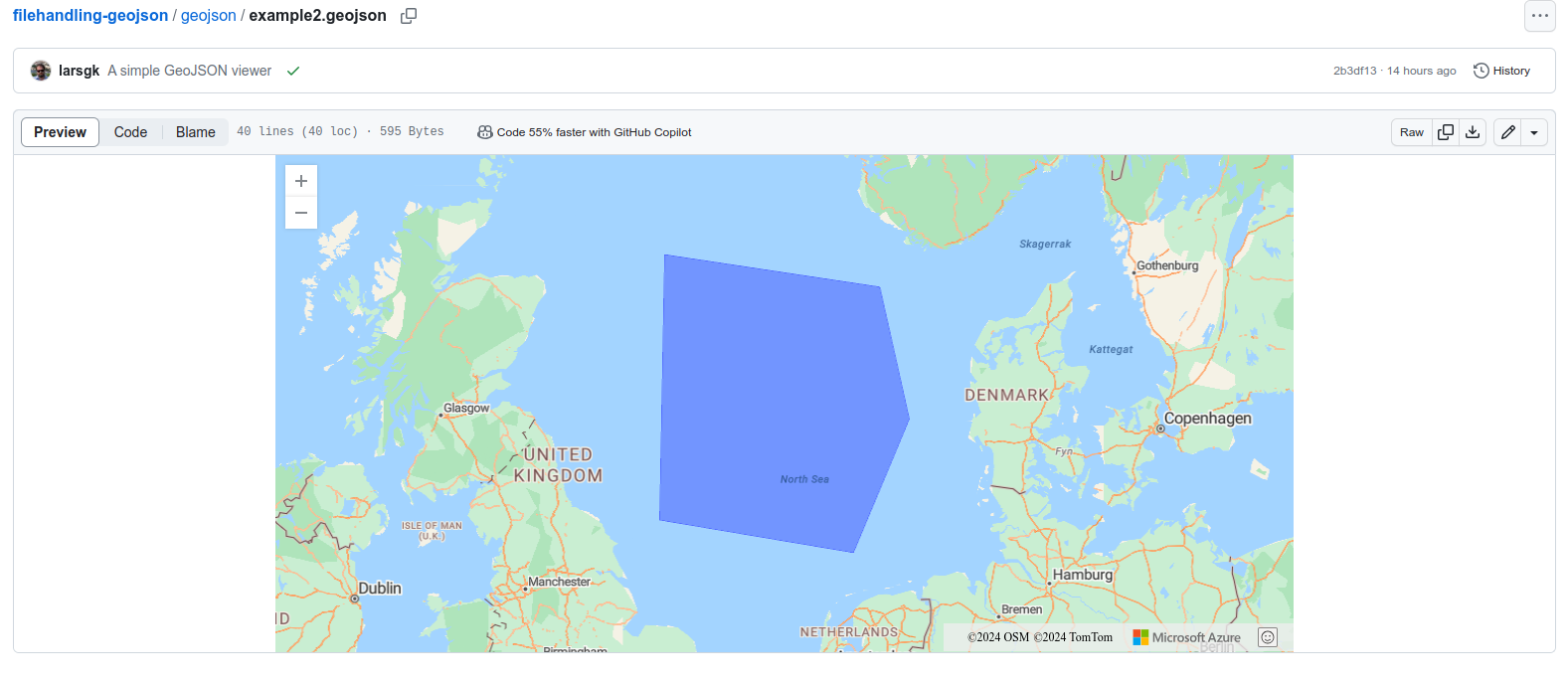The height and width of the screenshot is (685, 1568).
Task: Switch to the Code tab
Action: tap(130, 132)
